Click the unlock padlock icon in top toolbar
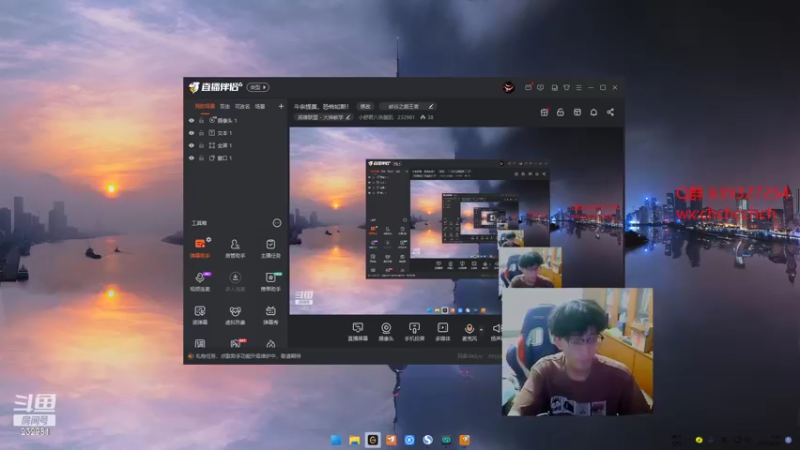This screenshot has height=450, width=800. (x=560, y=112)
